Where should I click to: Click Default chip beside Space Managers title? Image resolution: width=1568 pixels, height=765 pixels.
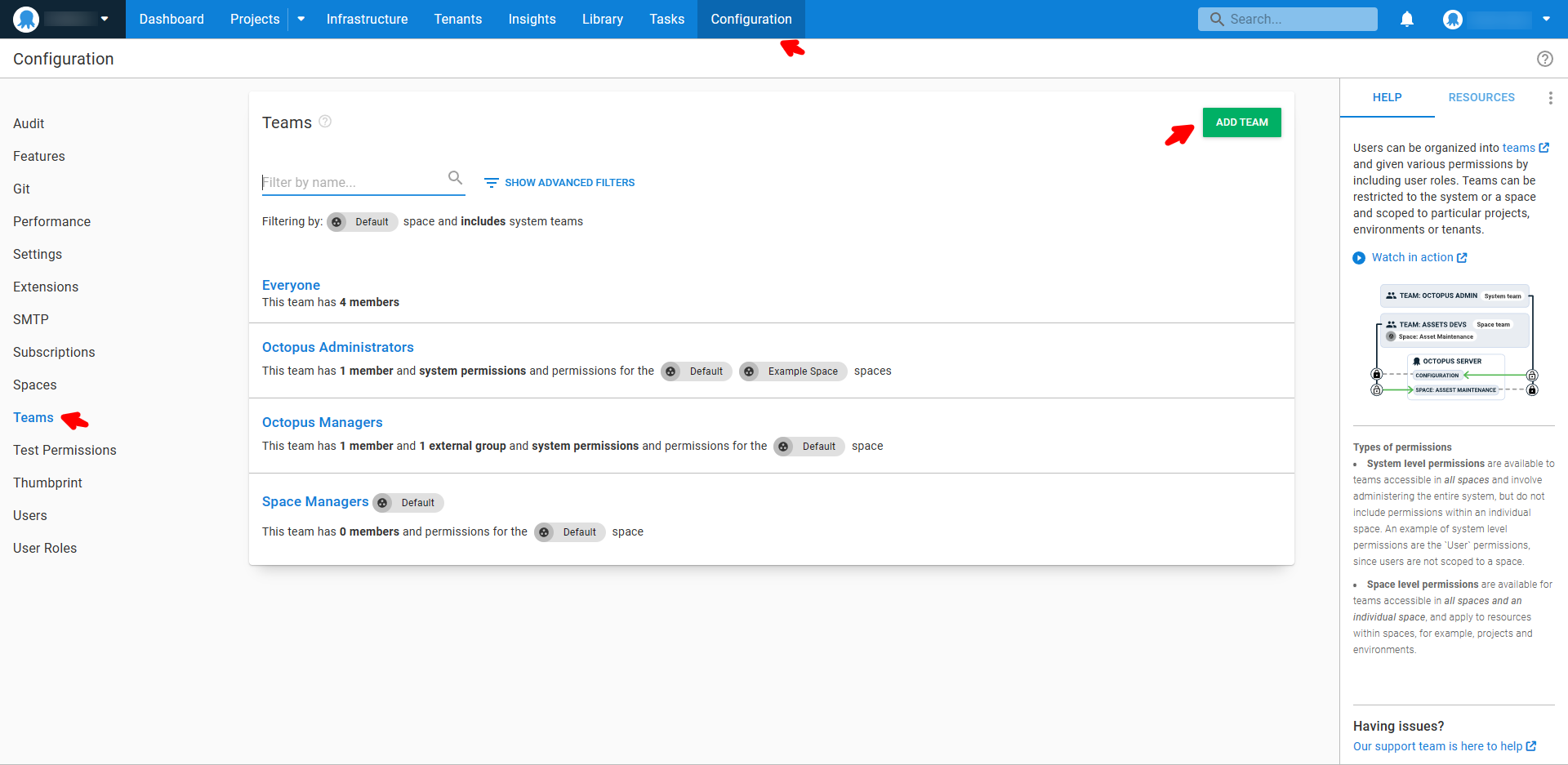point(408,503)
